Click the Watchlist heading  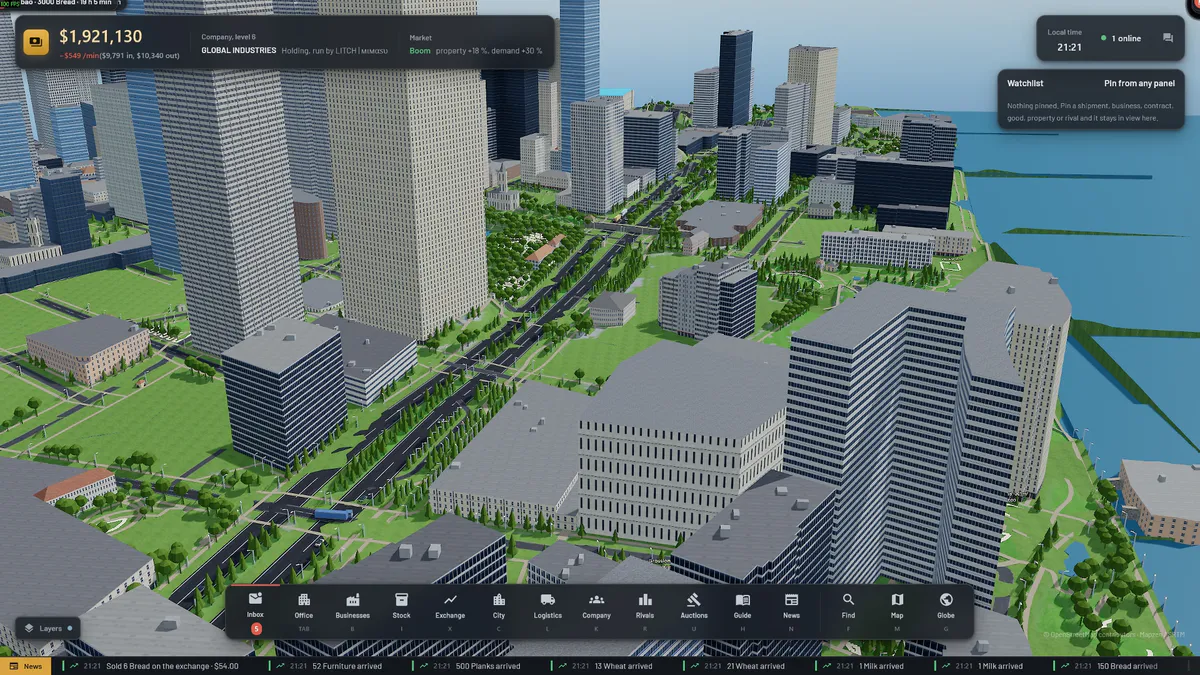[1025, 84]
